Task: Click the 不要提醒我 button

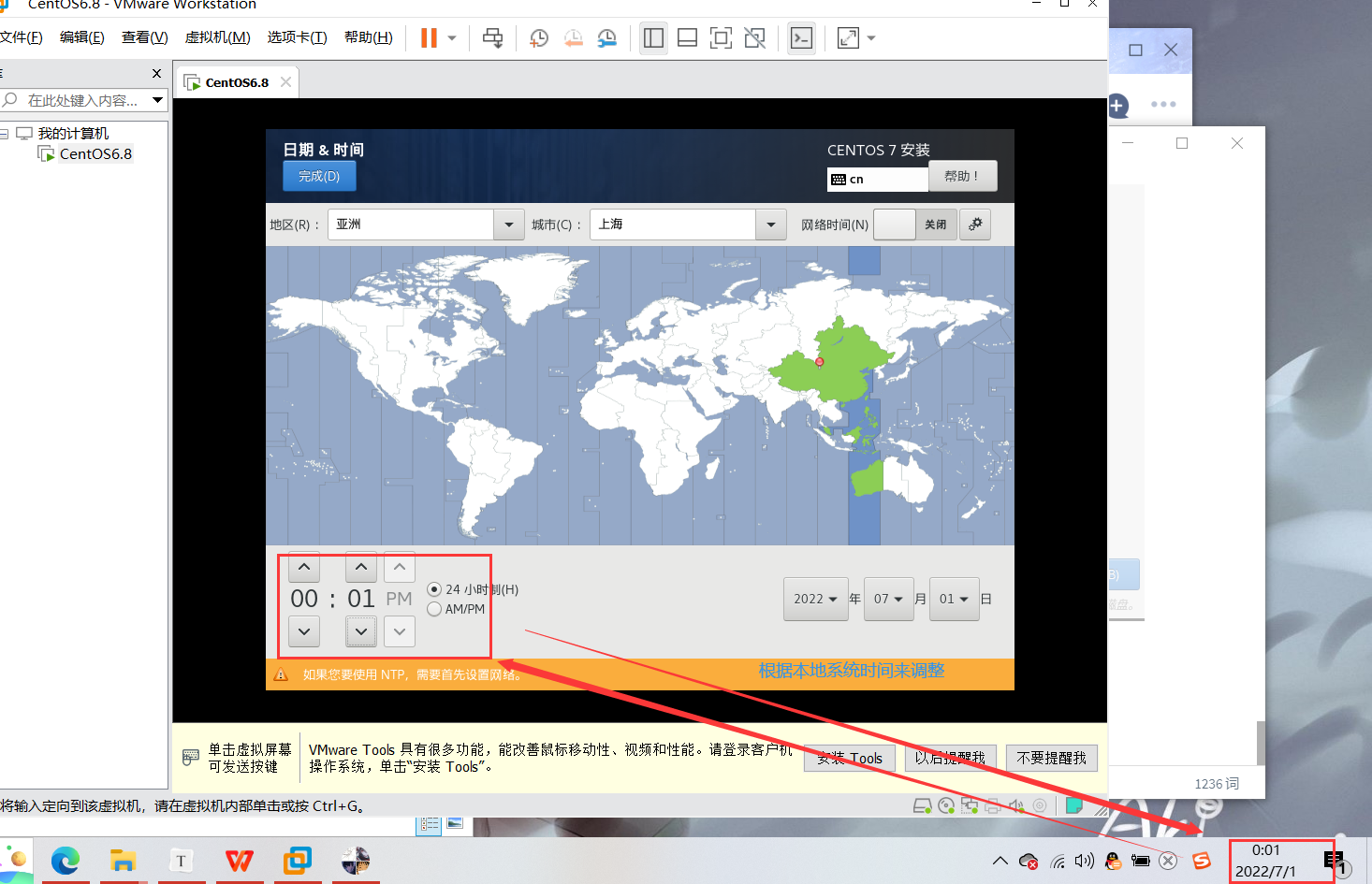Action: pos(1051,758)
